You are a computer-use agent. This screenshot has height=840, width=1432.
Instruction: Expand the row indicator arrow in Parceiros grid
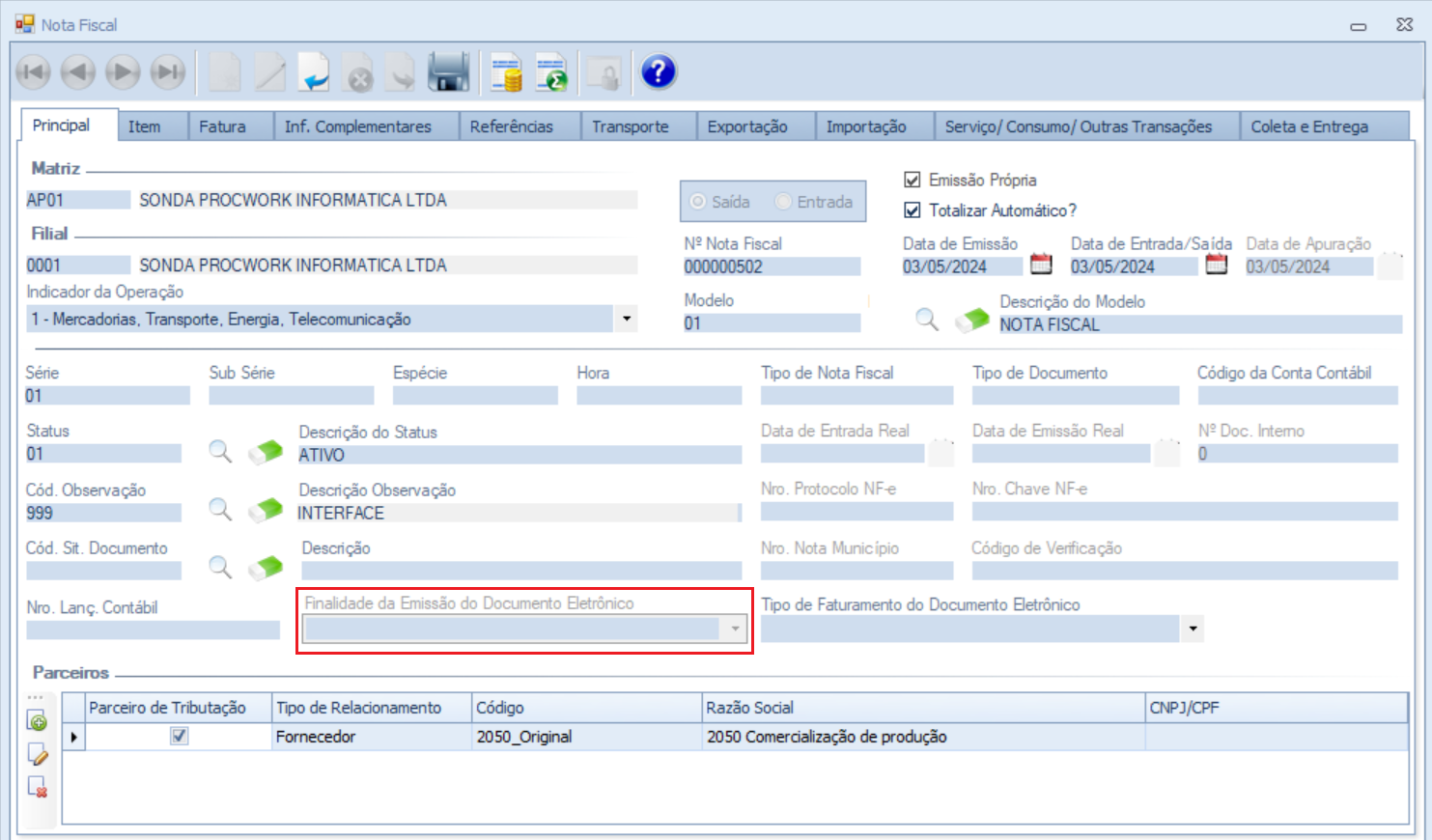74,738
